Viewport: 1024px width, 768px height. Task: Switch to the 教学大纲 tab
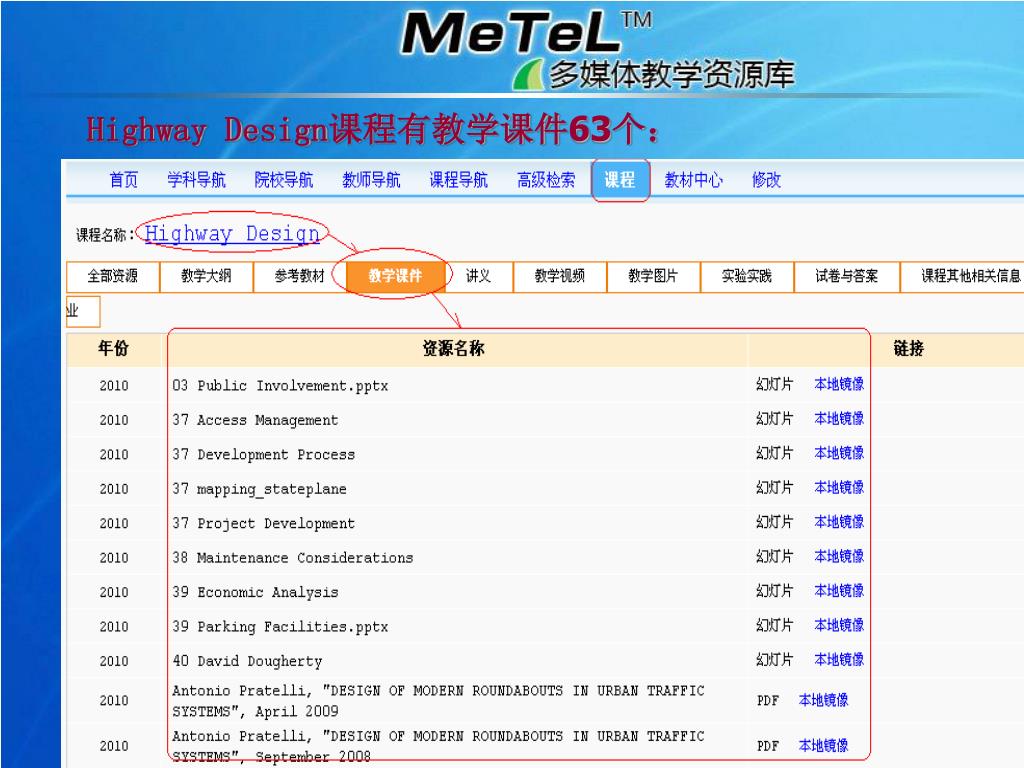coord(206,276)
